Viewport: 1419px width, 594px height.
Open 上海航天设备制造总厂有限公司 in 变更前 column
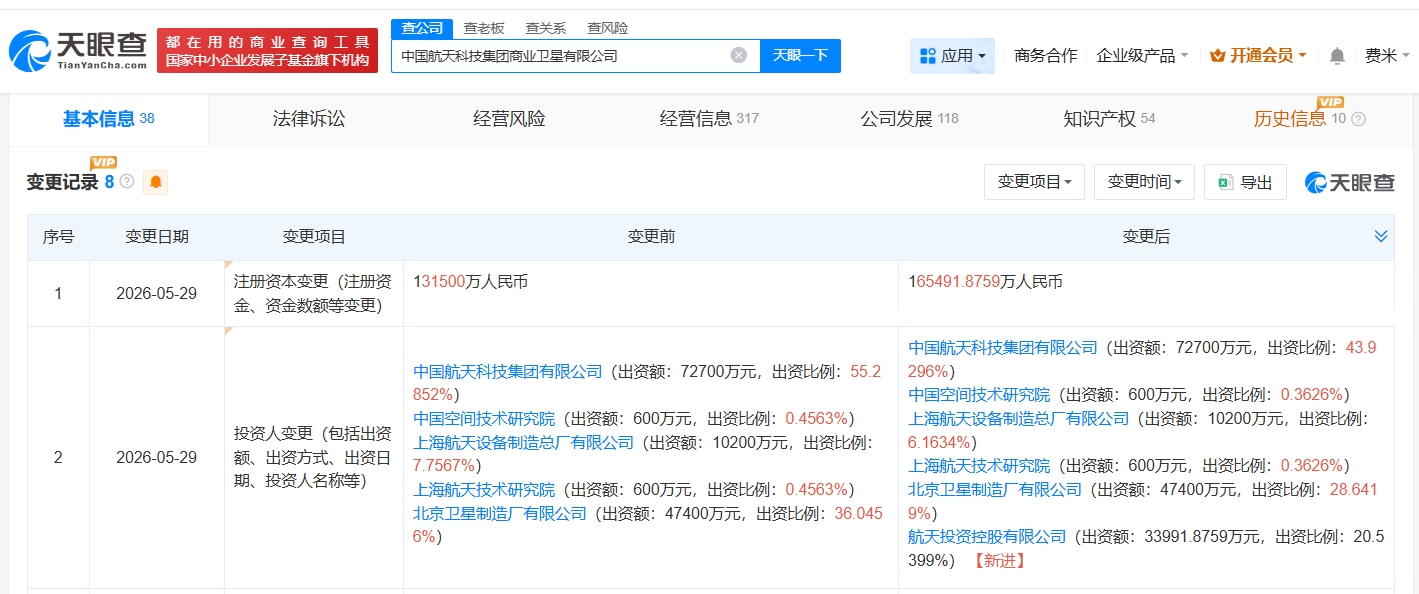coord(523,442)
